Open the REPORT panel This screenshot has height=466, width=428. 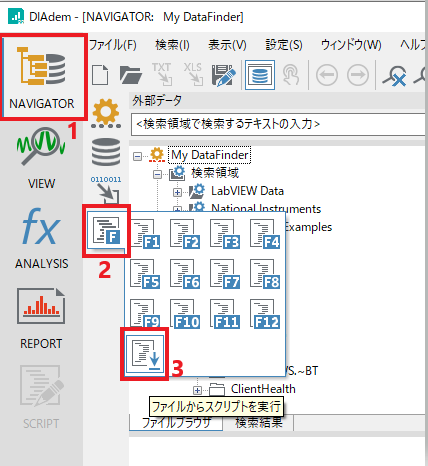[41, 318]
